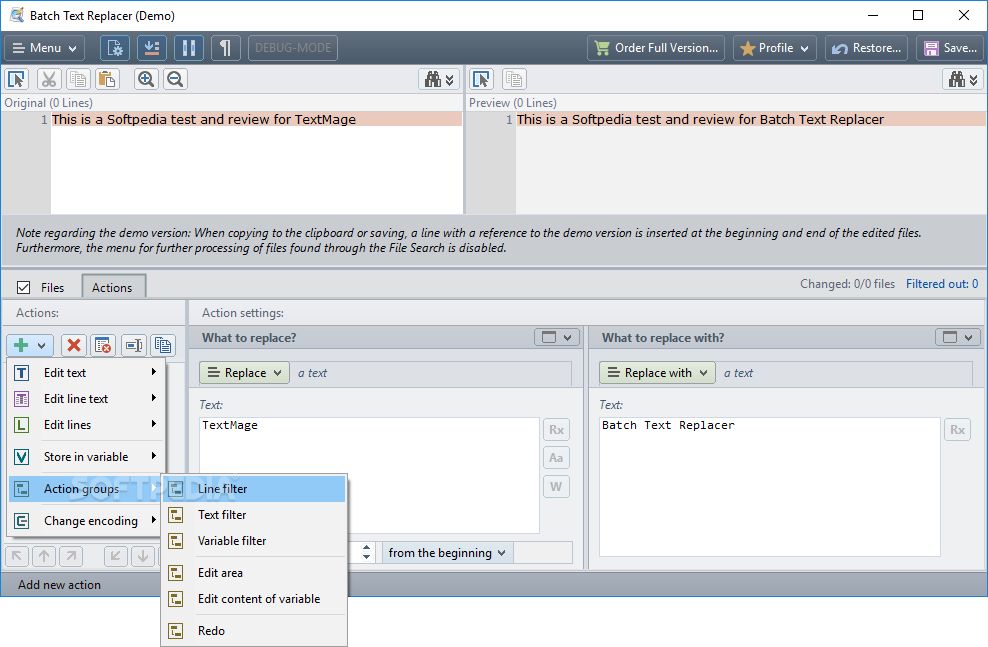Open the Edit text submenu
Screen dimensions: 988x647
(x=86, y=373)
